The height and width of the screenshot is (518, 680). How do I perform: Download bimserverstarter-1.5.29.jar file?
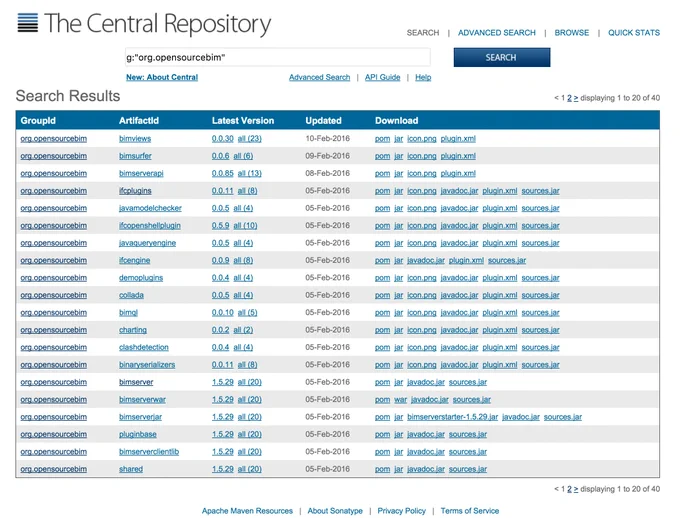click(x=452, y=417)
